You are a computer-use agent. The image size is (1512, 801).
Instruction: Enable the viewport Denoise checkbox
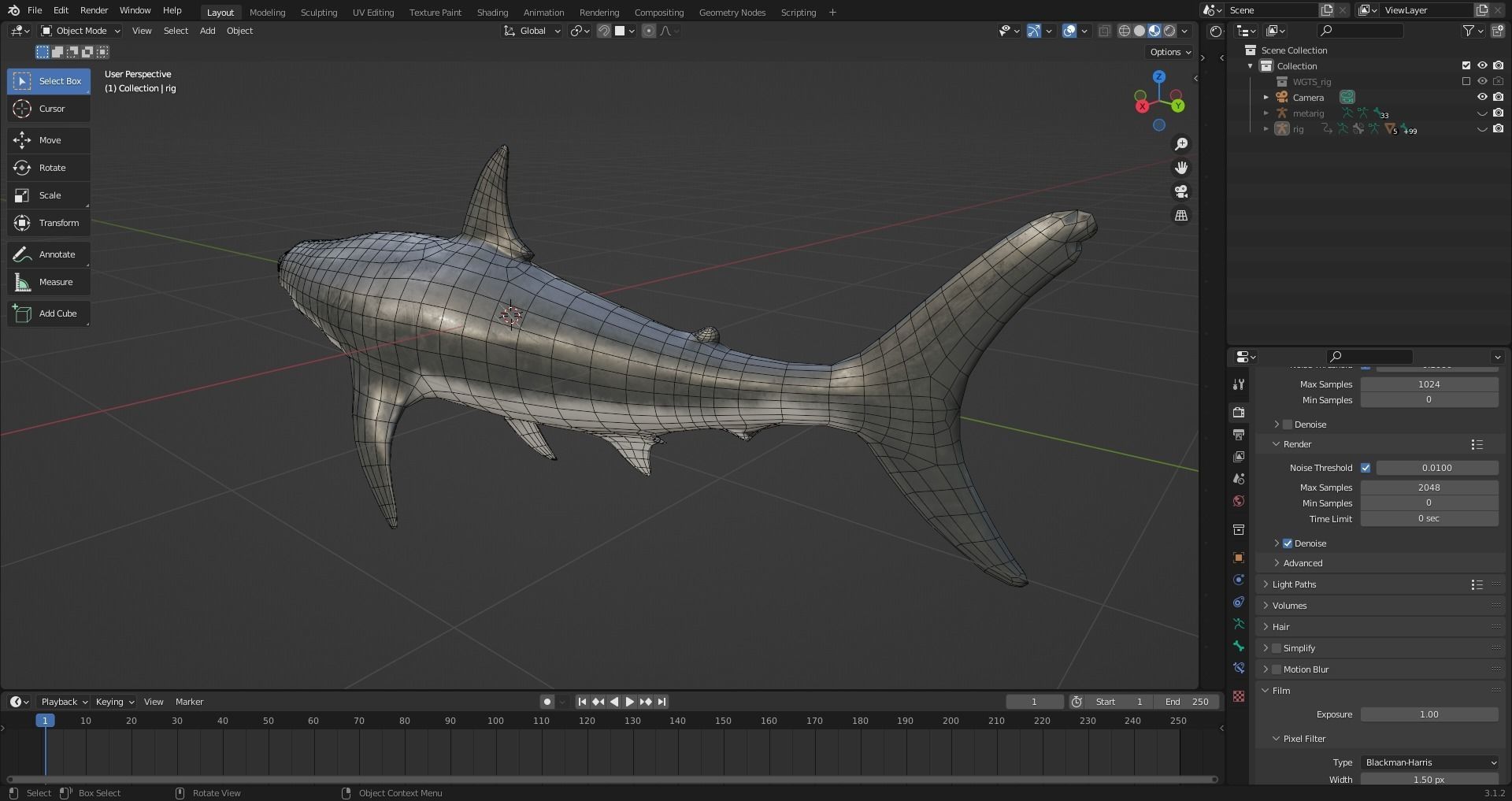tap(1288, 425)
